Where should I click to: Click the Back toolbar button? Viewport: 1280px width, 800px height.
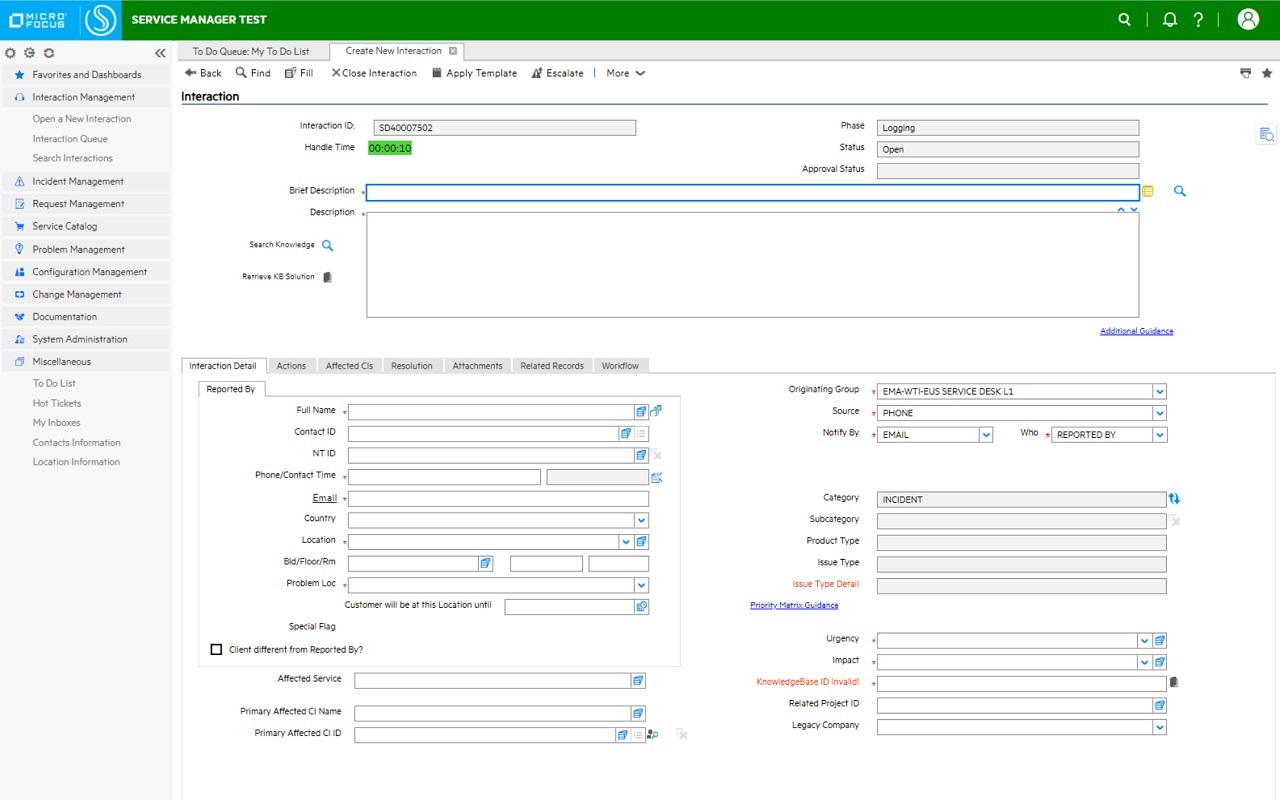[x=203, y=73]
